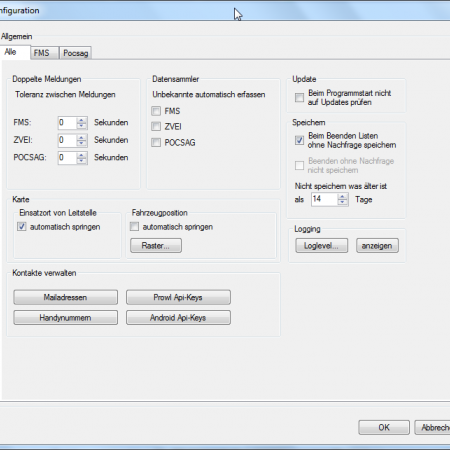Open Handynummern contacts
The image size is (450, 450).
point(66,318)
